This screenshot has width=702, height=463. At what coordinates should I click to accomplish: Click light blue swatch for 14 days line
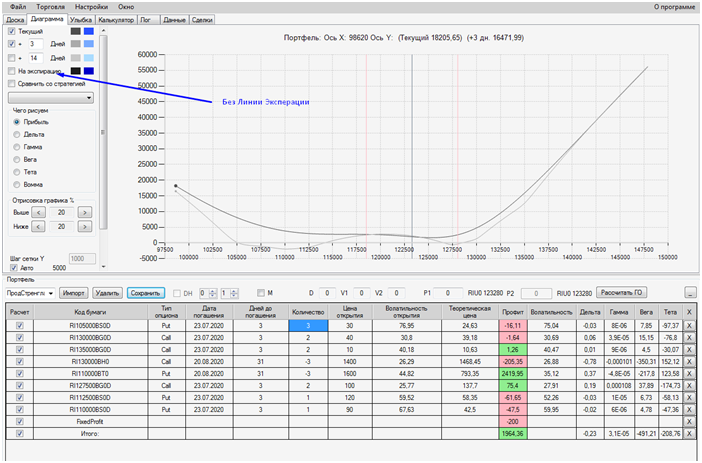click(89, 58)
